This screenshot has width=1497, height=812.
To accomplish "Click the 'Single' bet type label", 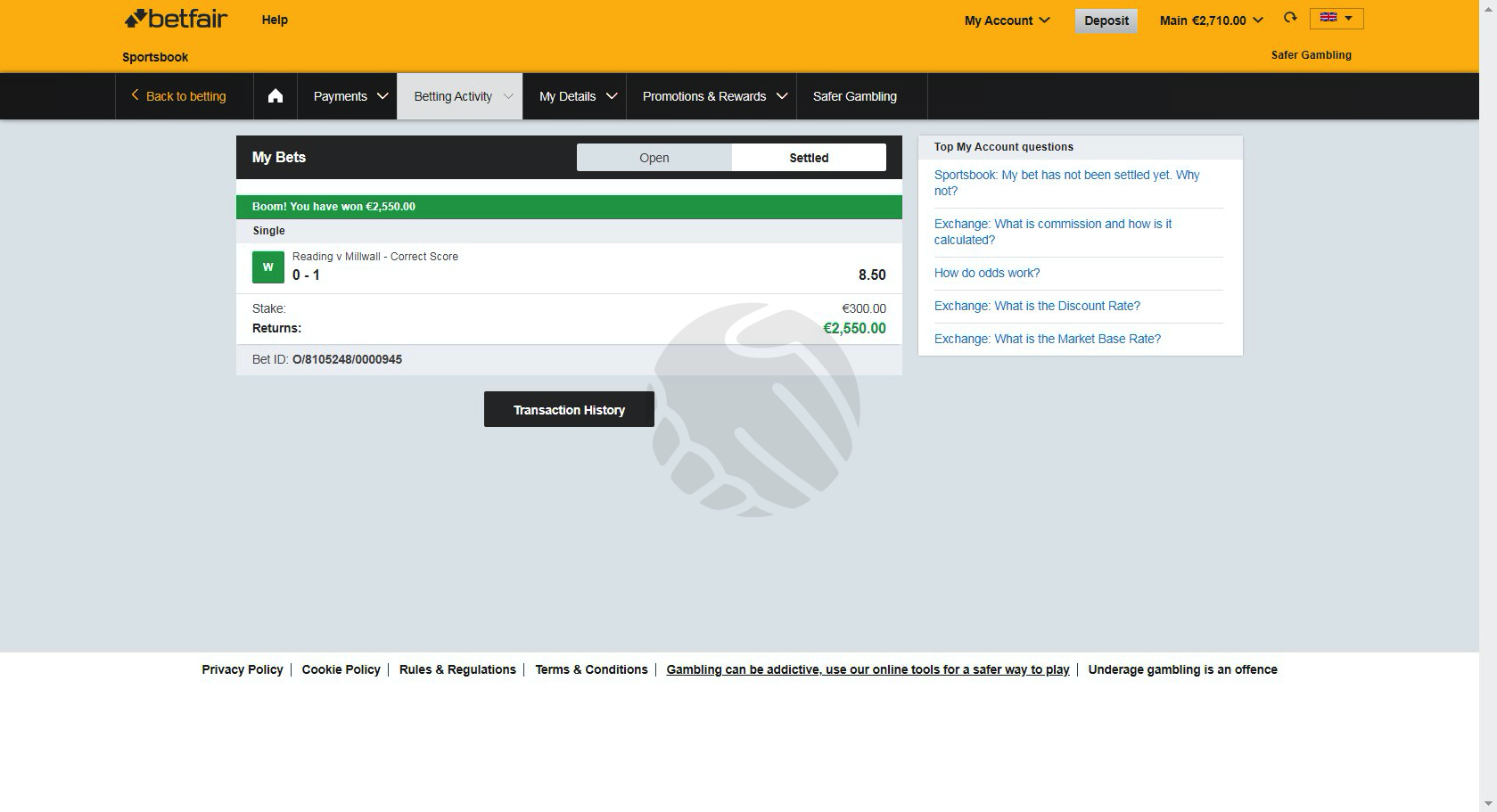I will [x=269, y=231].
